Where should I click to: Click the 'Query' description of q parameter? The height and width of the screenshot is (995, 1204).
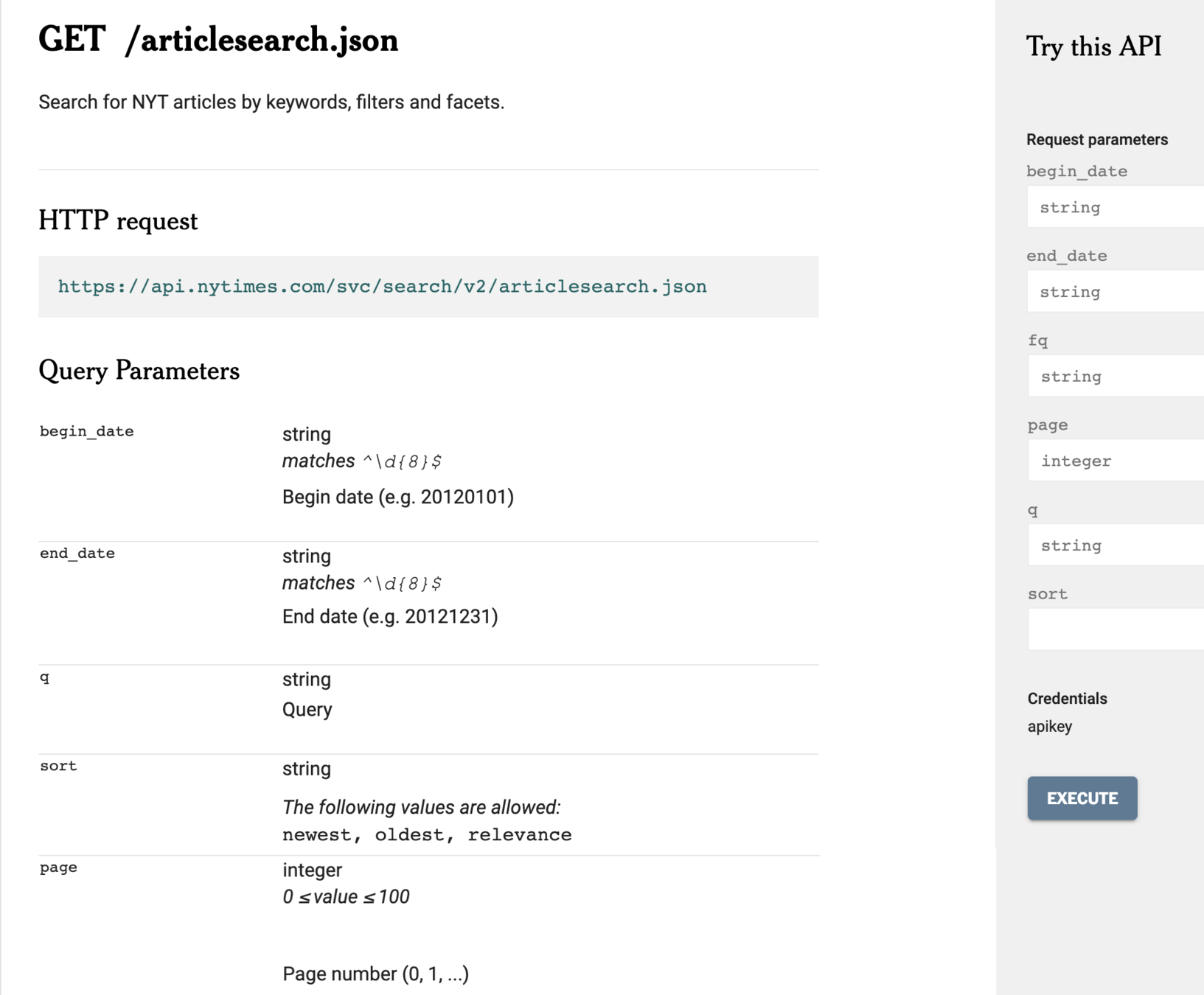click(x=307, y=710)
